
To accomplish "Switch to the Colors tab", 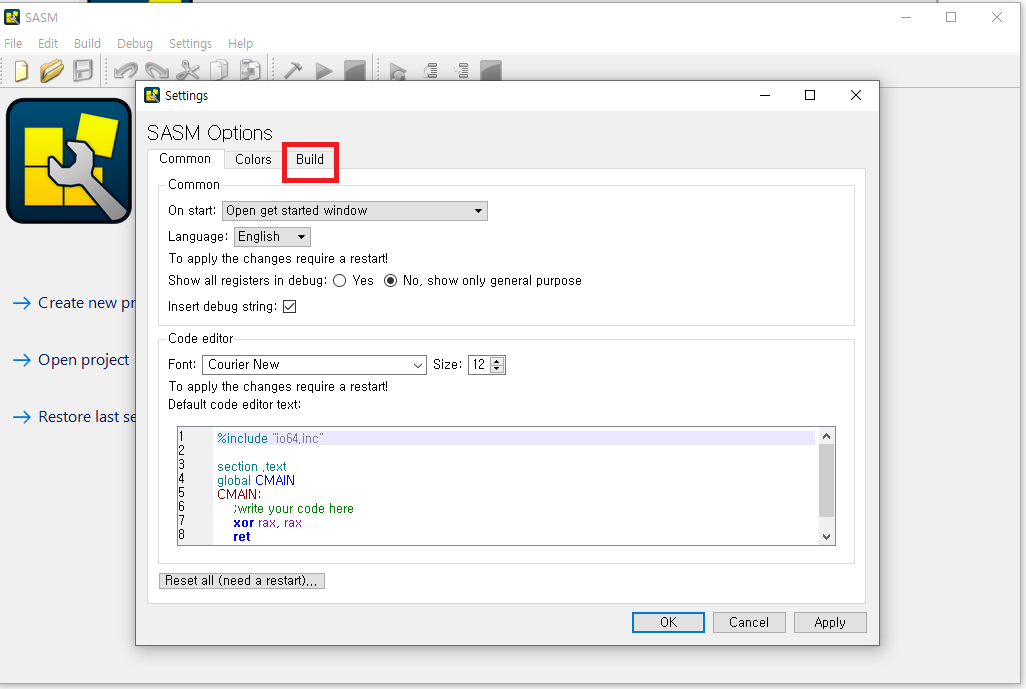I will [253, 160].
